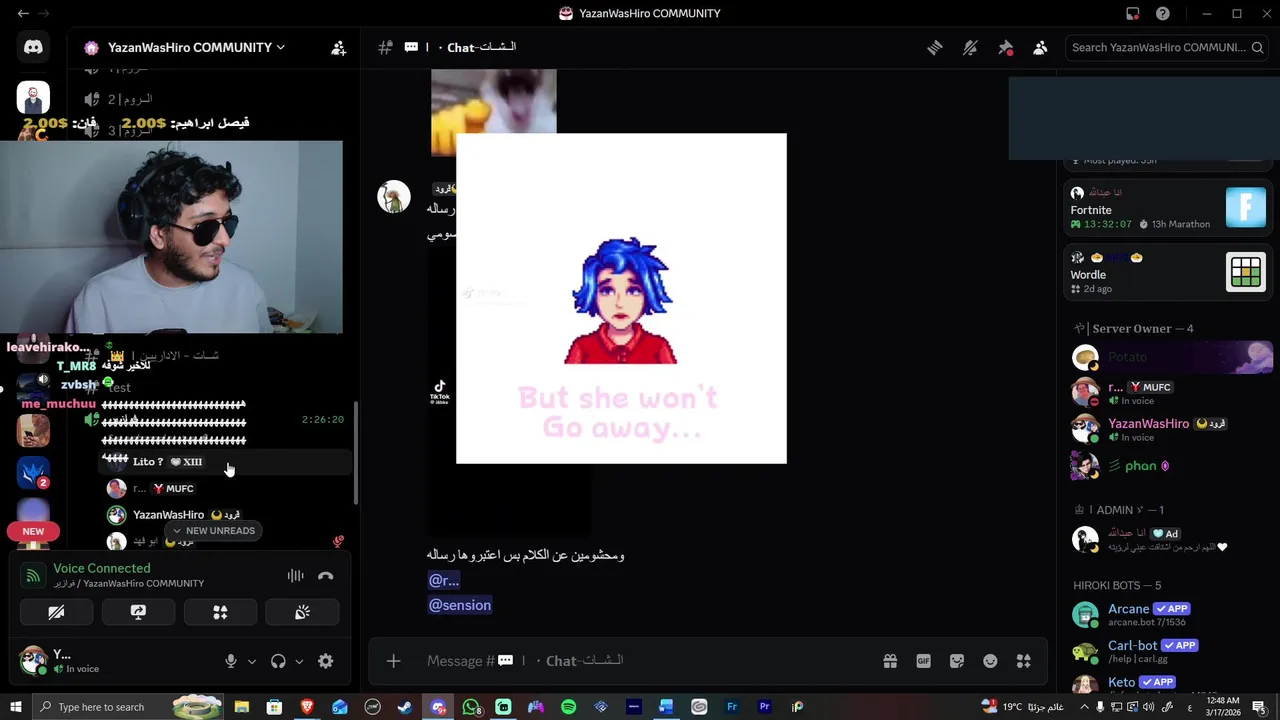Screen dimensions: 1280x720
Task: Open Windows notification center icon
Action: pos(1259,707)
